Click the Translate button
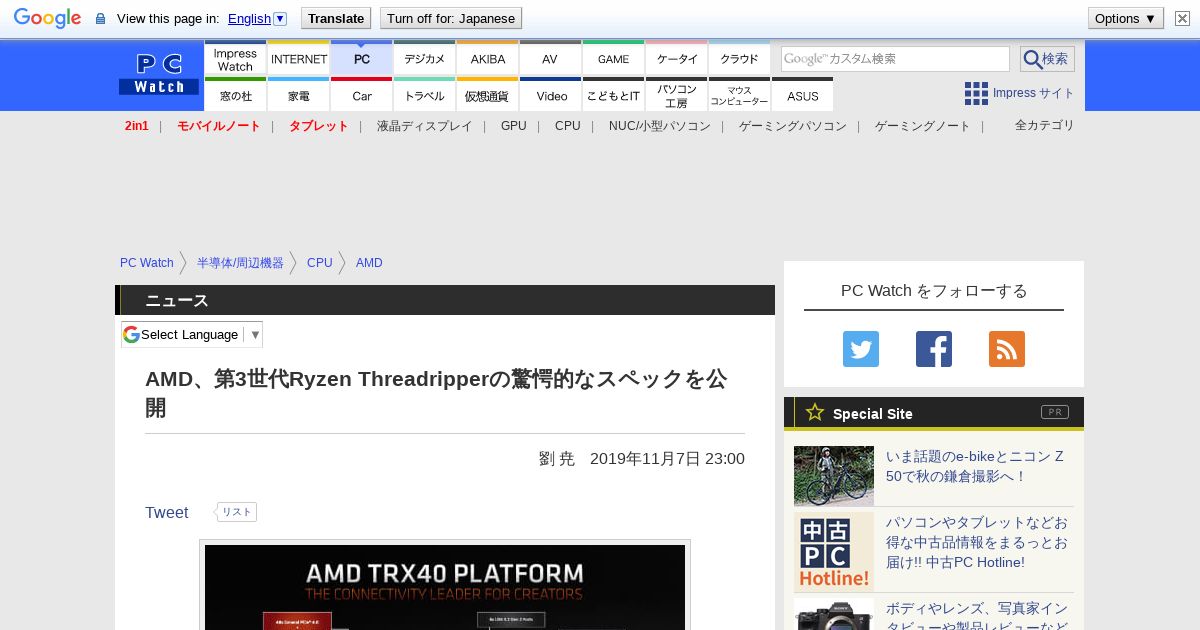 [336, 18]
